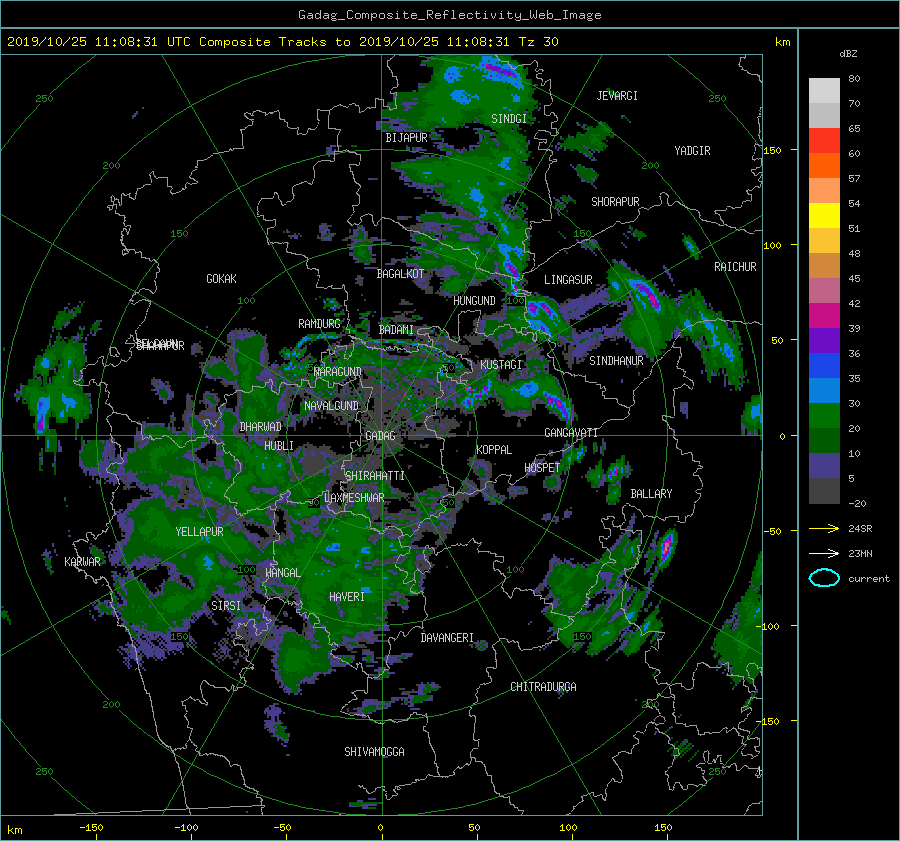This screenshot has width=900, height=841.
Task: Click the YELLAPUR city label
Action: click(x=199, y=532)
